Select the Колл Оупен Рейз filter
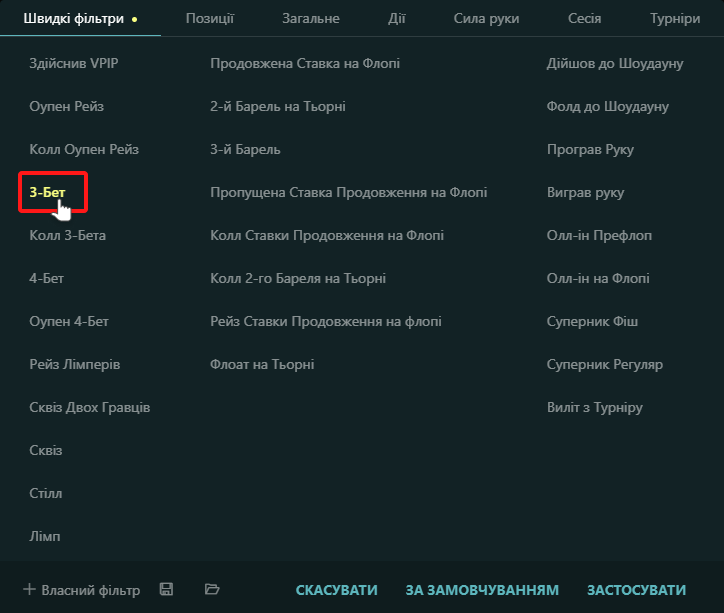Image resolution: width=724 pixels, height=613 pixels. [x=84, y=149]
